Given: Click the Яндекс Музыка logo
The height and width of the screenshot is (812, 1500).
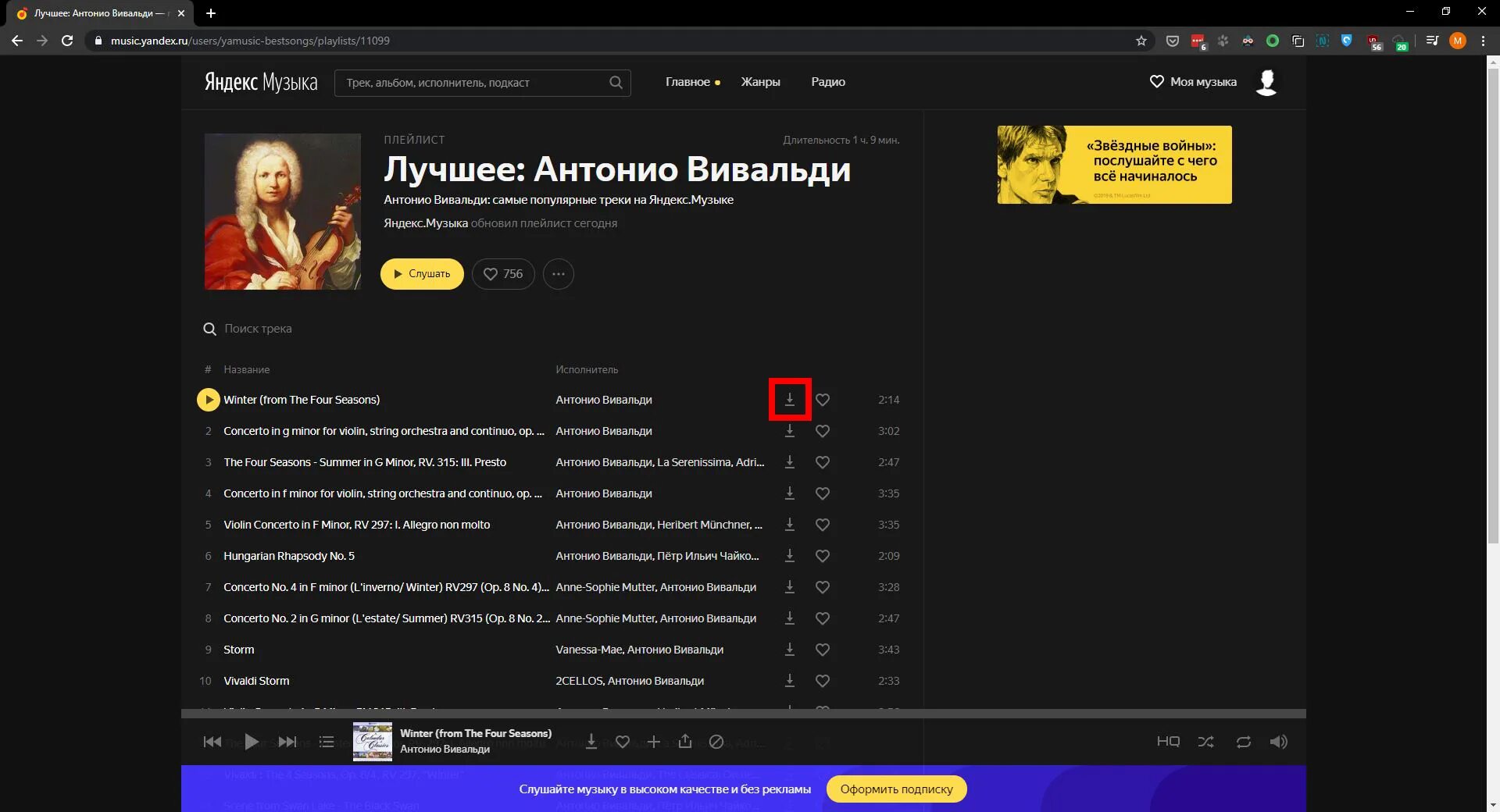Looking at the screenshot, I should [261, 82].
